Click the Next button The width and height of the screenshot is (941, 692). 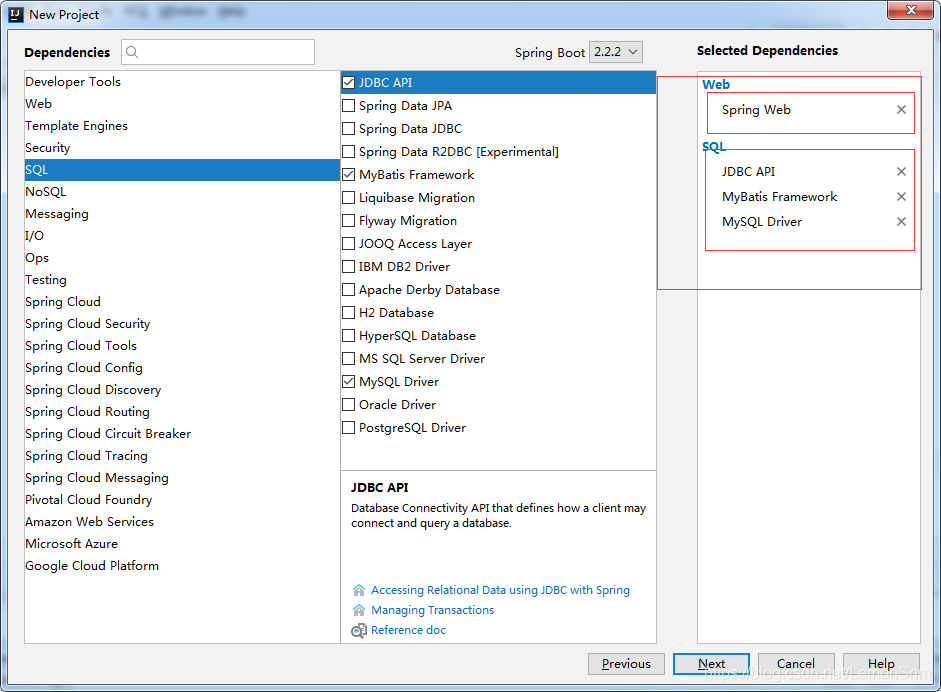[x=711, y=664]
